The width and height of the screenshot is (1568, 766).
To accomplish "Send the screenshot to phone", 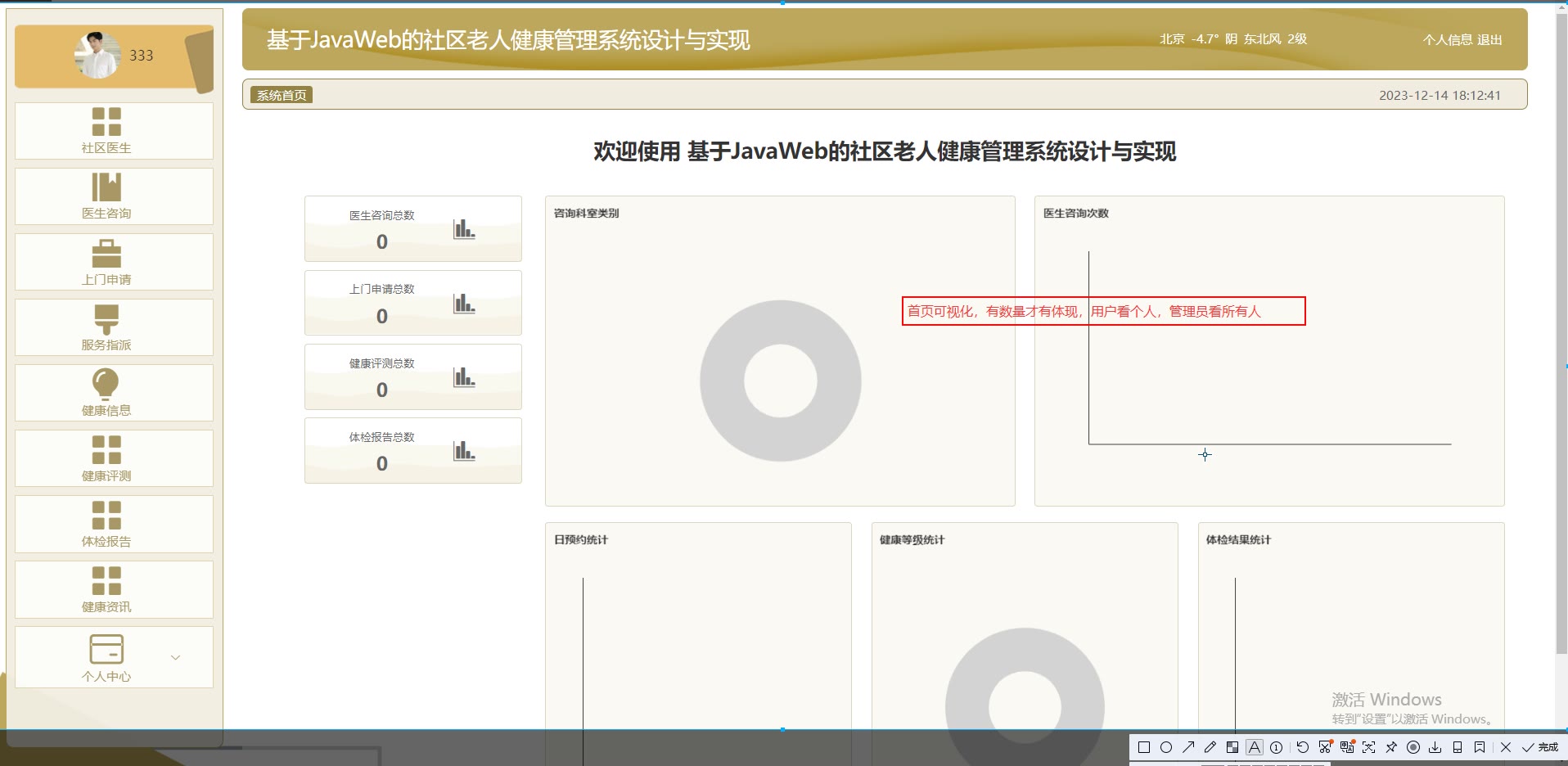I will pos(1458,747).
